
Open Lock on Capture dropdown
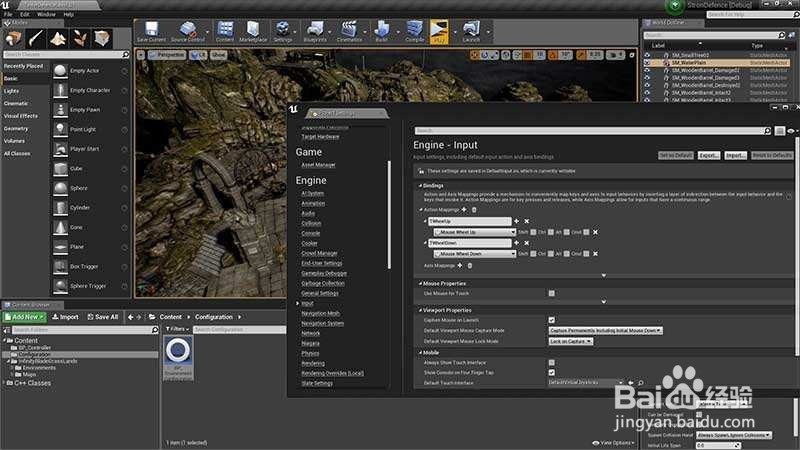coord(570,341)
